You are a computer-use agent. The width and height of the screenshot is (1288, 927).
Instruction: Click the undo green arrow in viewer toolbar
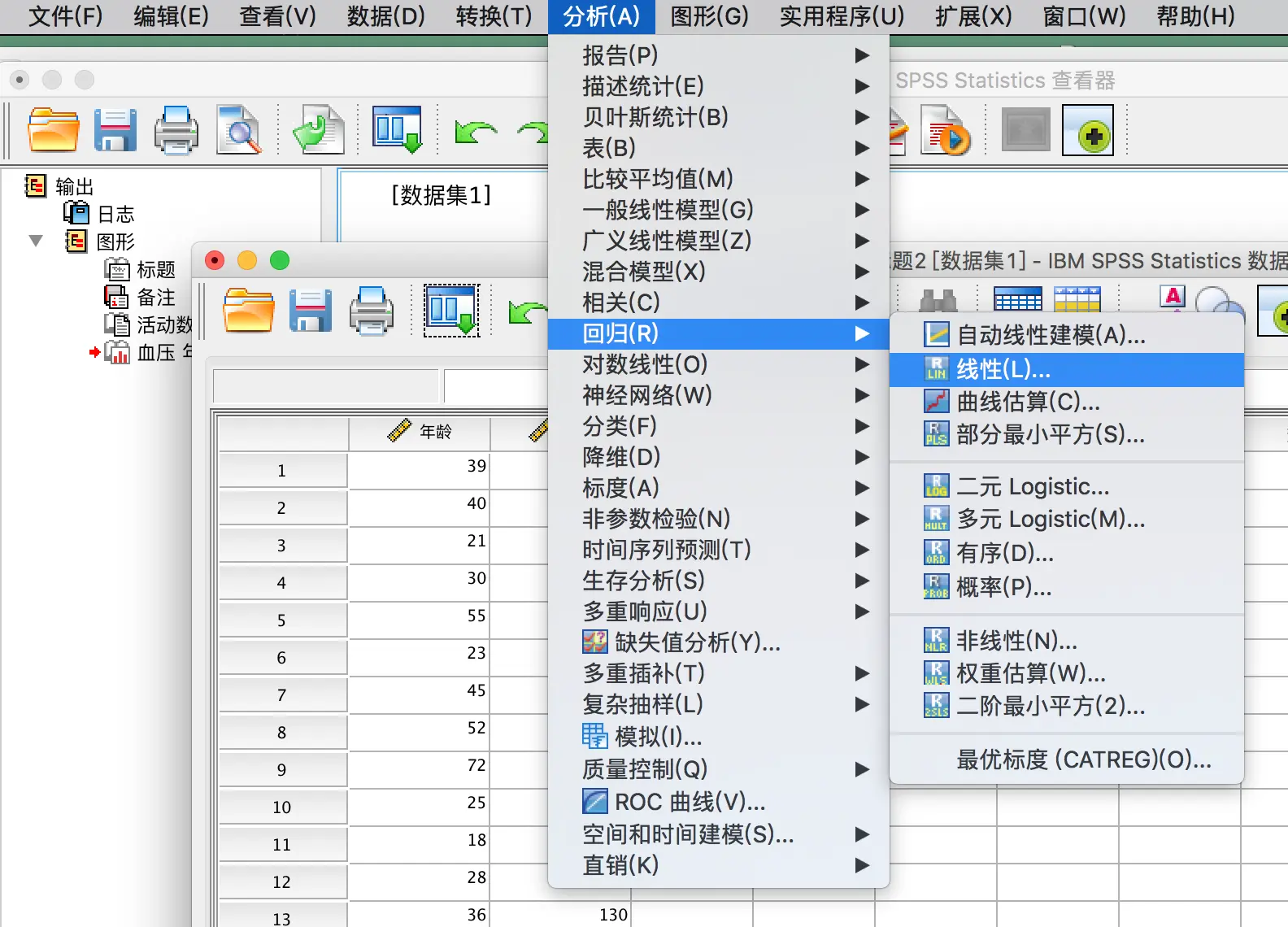click(x=476, y=132)
